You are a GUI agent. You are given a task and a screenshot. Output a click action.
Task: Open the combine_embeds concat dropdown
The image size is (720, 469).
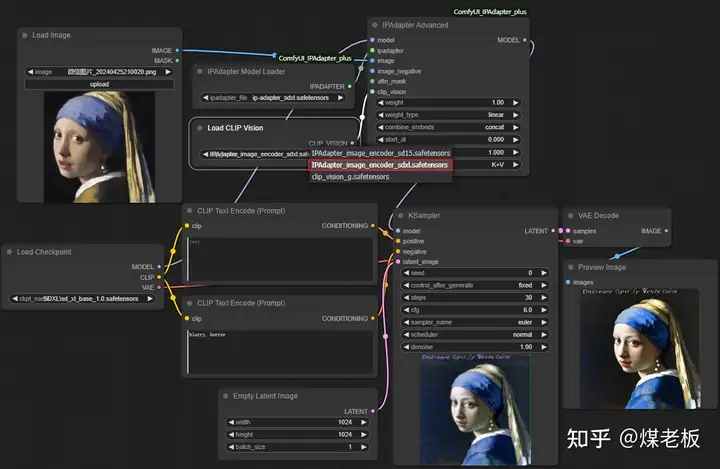[x=448, y=127]
